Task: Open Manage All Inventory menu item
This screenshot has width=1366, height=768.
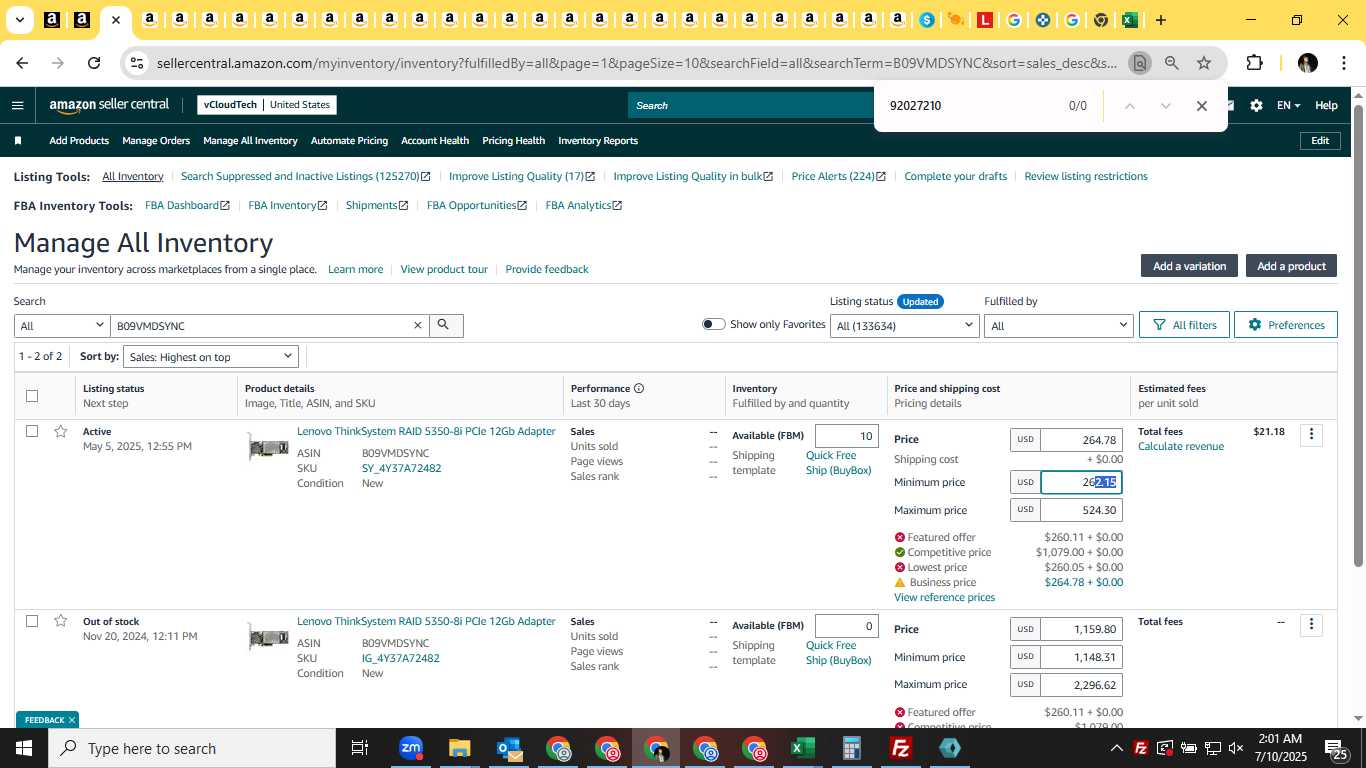Action: pos(250,141)
